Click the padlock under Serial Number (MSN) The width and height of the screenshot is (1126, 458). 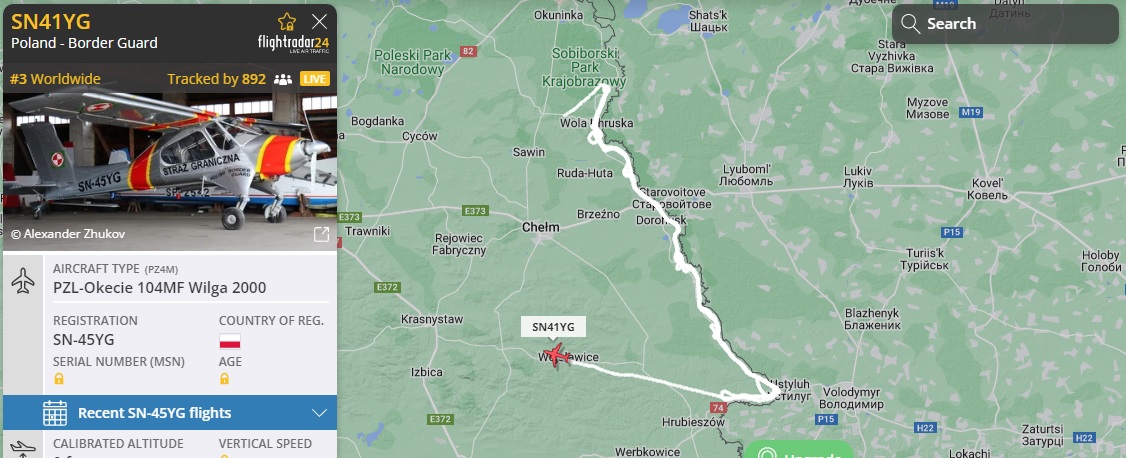pyautogui.click(x=59, y=378)
